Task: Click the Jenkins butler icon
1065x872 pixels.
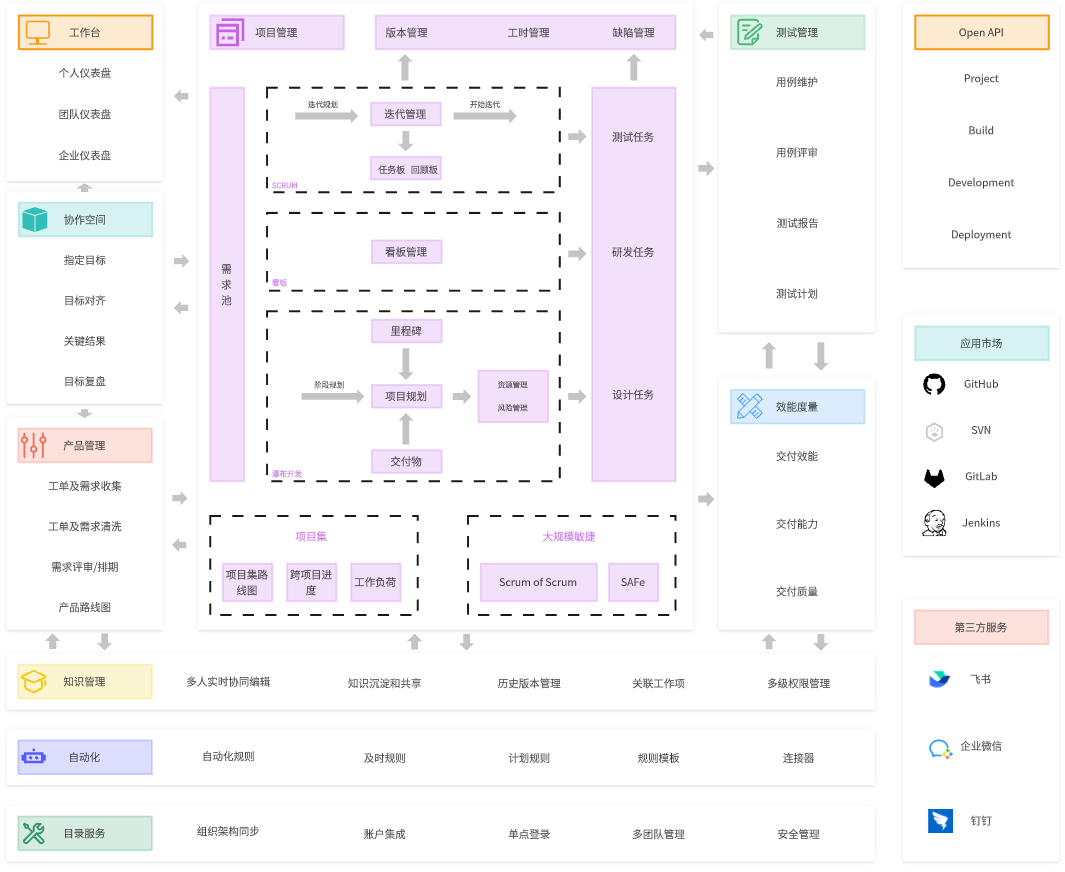Action: click(934, 523)
